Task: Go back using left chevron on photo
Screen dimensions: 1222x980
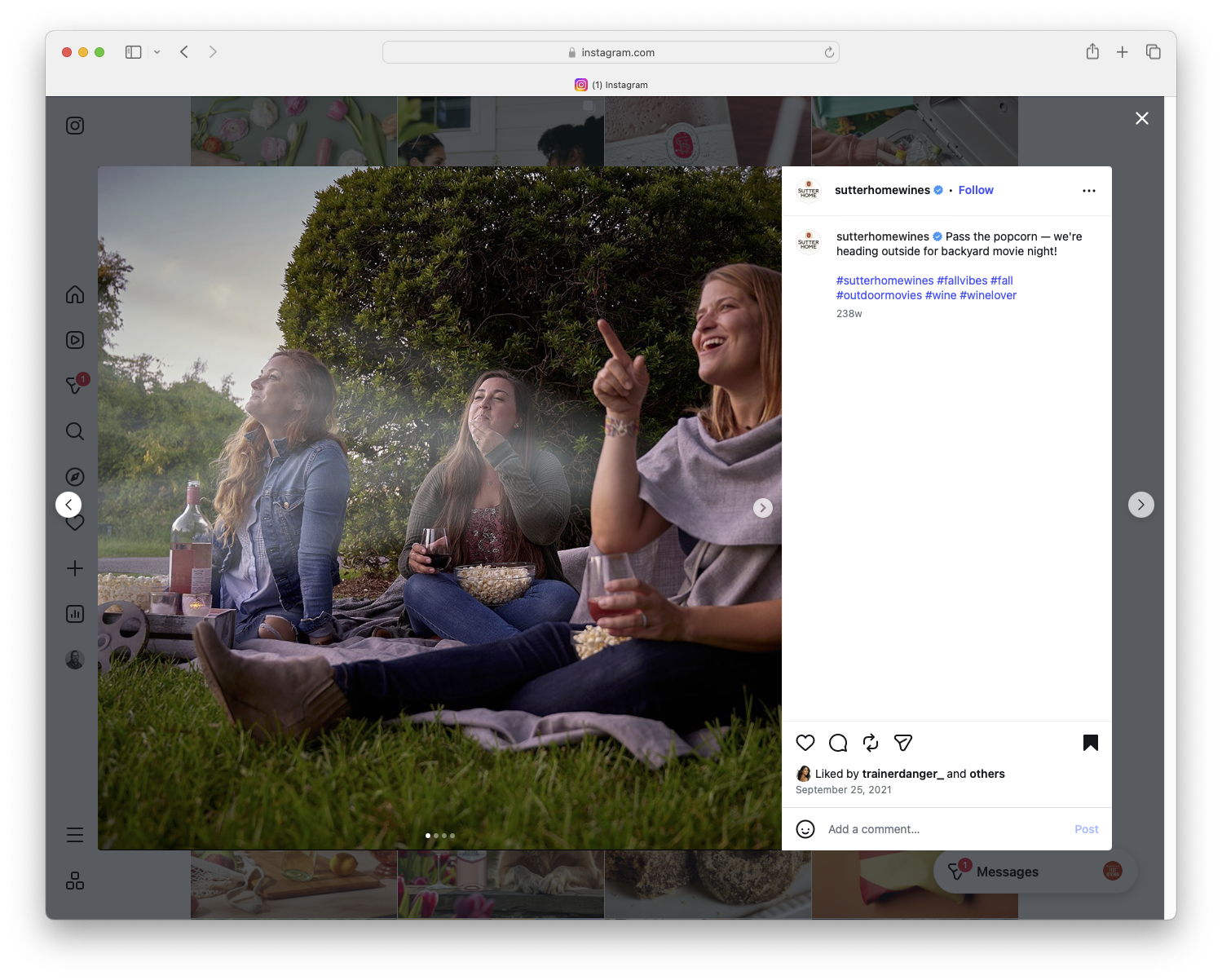Action: pyautogui.click(x=68, y=504)
